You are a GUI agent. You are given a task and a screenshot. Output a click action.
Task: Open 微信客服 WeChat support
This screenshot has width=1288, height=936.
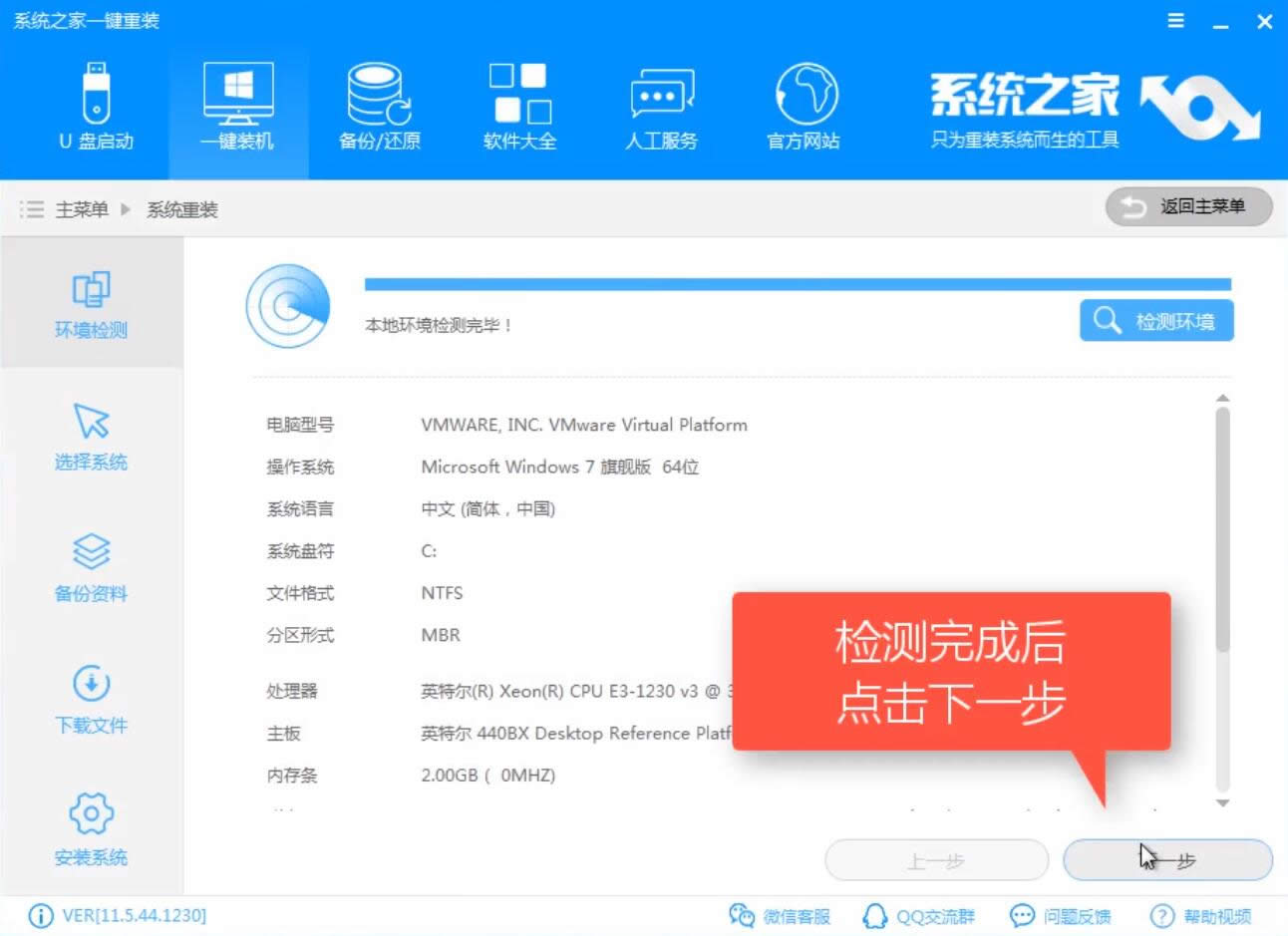[783, 915]
